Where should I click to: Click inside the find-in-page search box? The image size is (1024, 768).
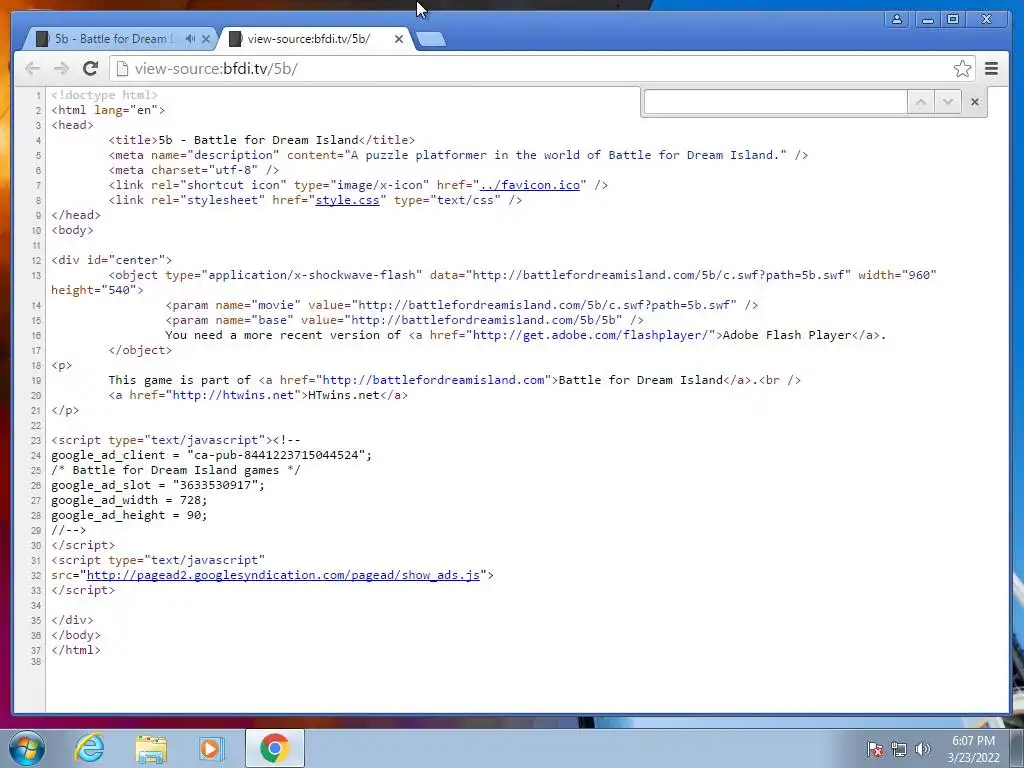click(775, 102)
